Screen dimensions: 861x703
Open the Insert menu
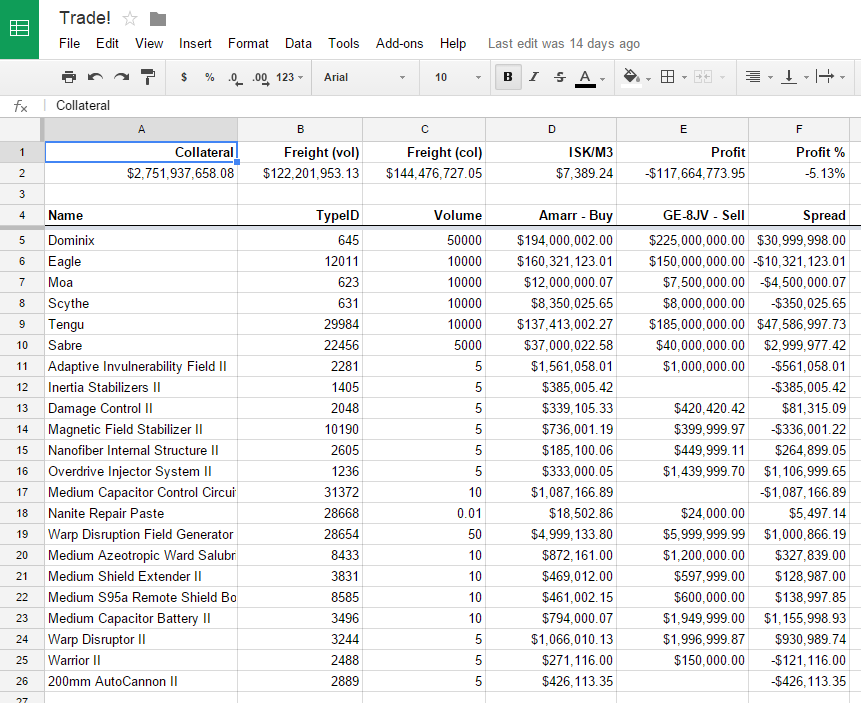pyautogui.click(x=195, y=43)
